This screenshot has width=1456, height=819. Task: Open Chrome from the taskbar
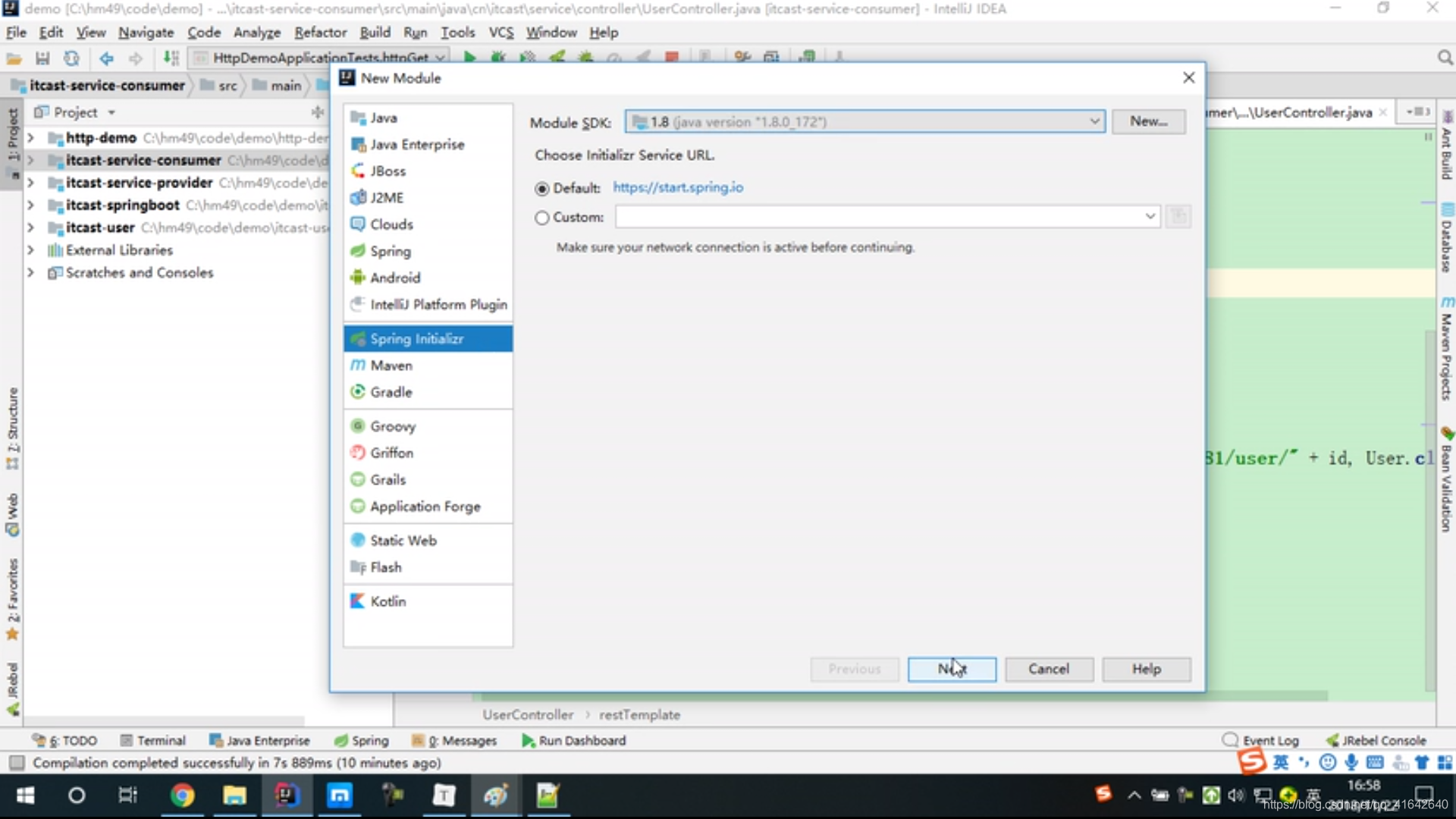[182, 795]
